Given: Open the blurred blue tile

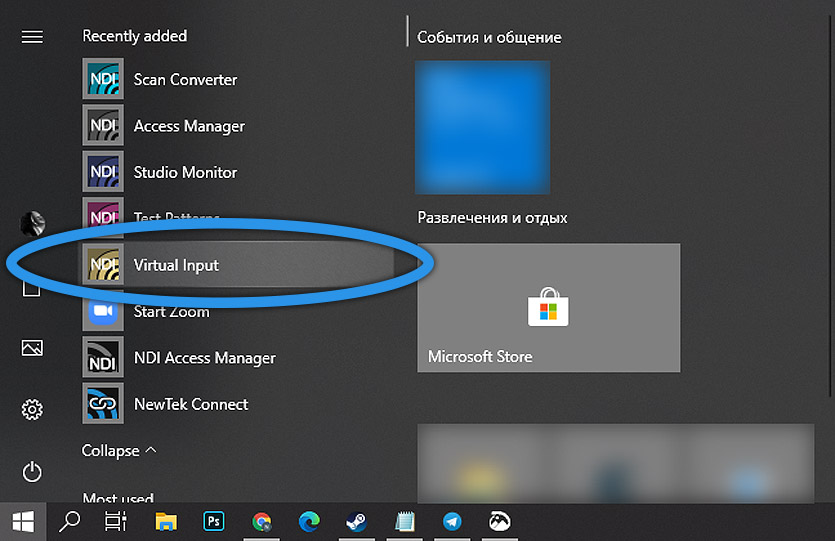Looking at the screenshot, I should 482,127.
